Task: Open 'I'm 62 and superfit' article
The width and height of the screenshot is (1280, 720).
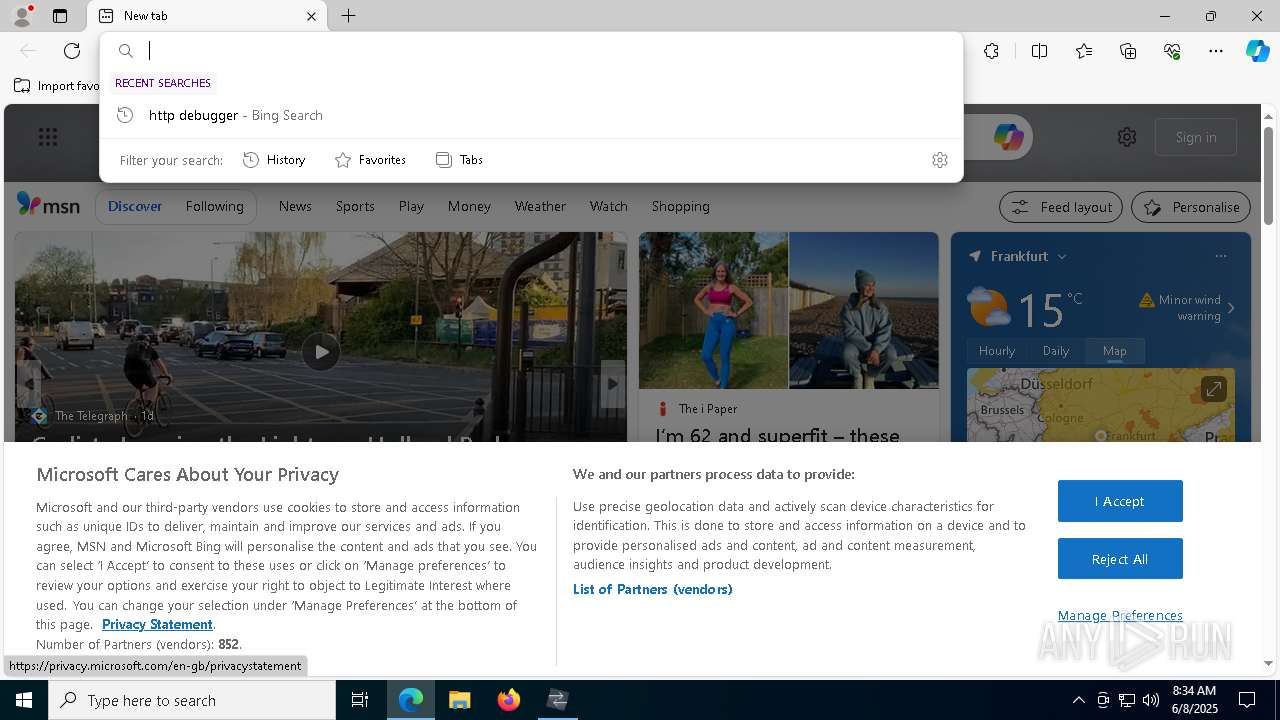Action: [x=777, y=435]
